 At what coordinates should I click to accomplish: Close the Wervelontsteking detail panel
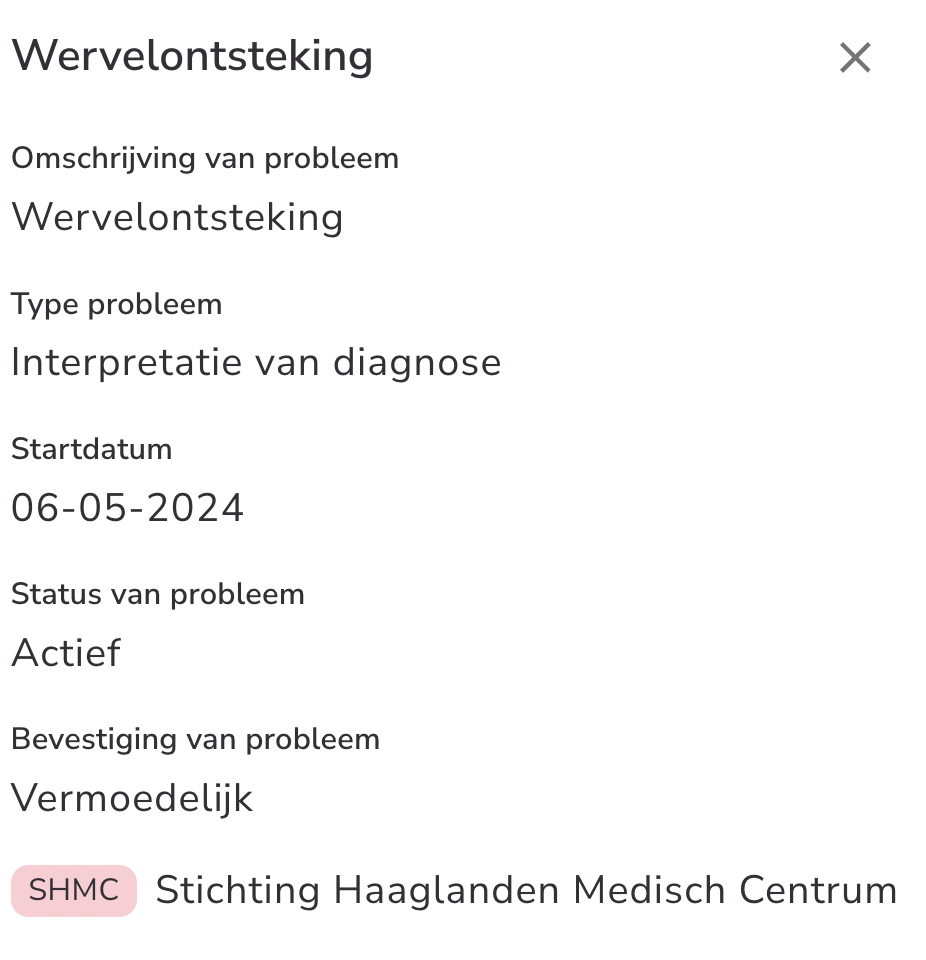[x=855, y=58]
